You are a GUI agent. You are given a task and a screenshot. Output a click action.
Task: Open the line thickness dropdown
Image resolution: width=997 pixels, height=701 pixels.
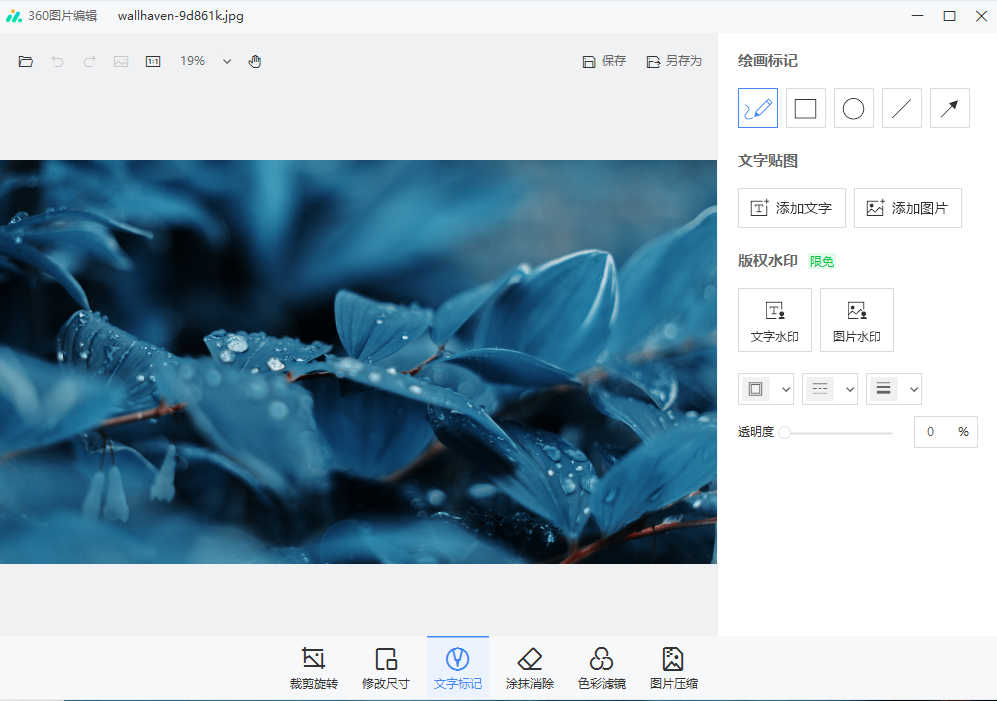tap(893, 389)
